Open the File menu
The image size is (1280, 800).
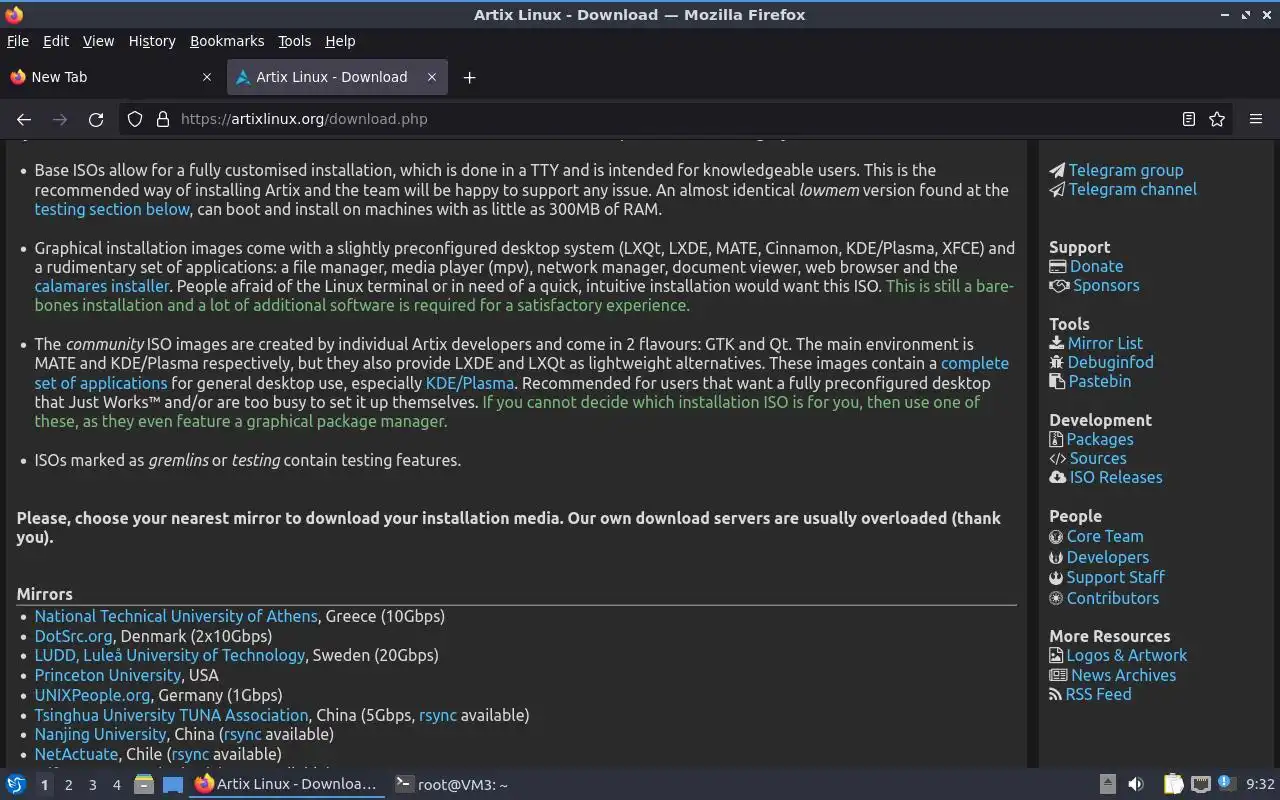pyautogui.click(x=18, y=41)
